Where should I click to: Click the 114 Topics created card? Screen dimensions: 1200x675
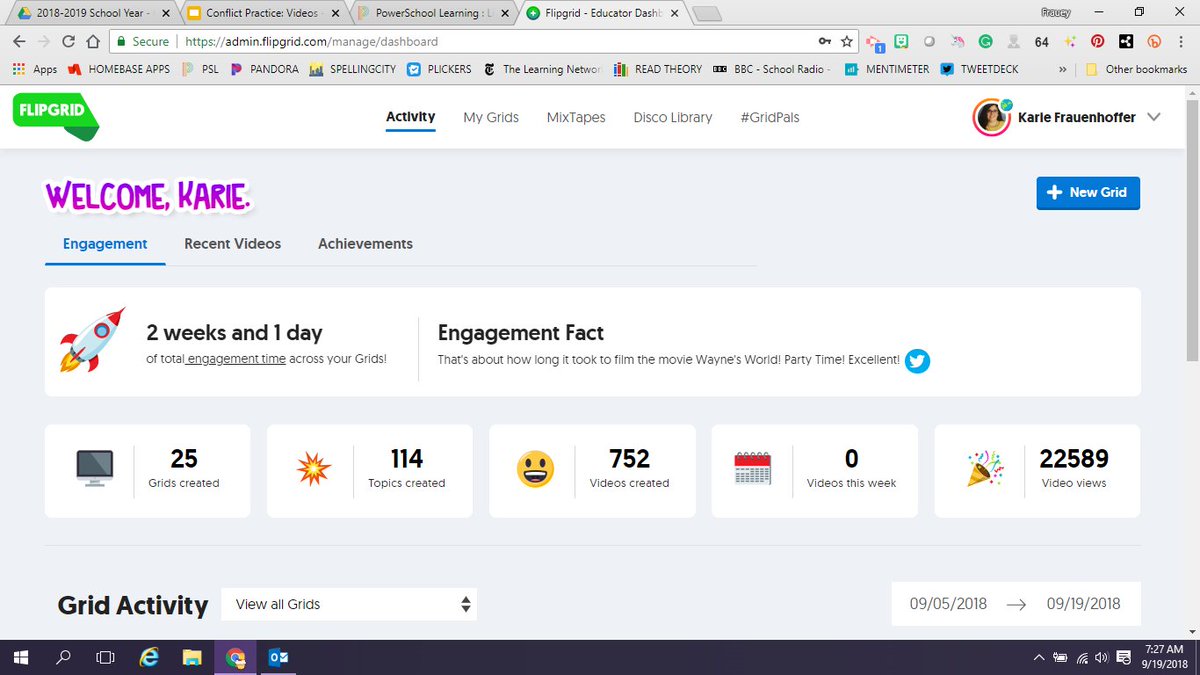click(x=370, y=471)
